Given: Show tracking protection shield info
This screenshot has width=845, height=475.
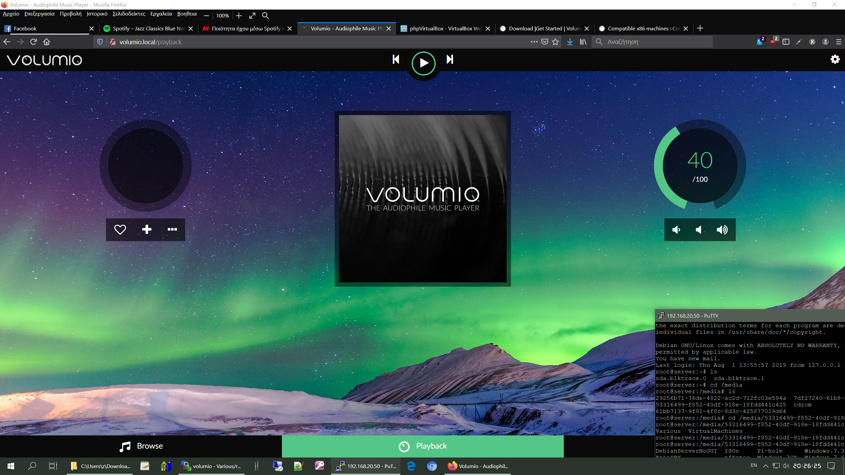Looking at the screenshot, I should tap(100, 42).
